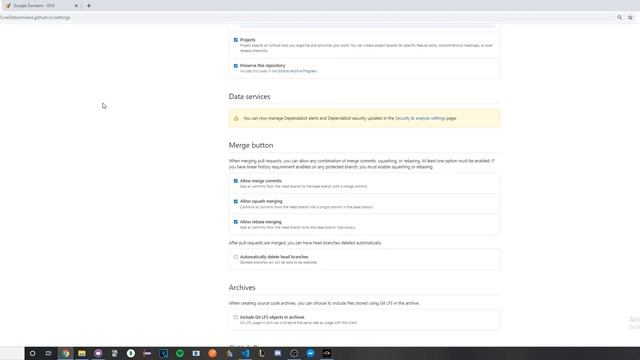Select the Google Domains browser tab
640x360 pixels.
pos(40,6)
